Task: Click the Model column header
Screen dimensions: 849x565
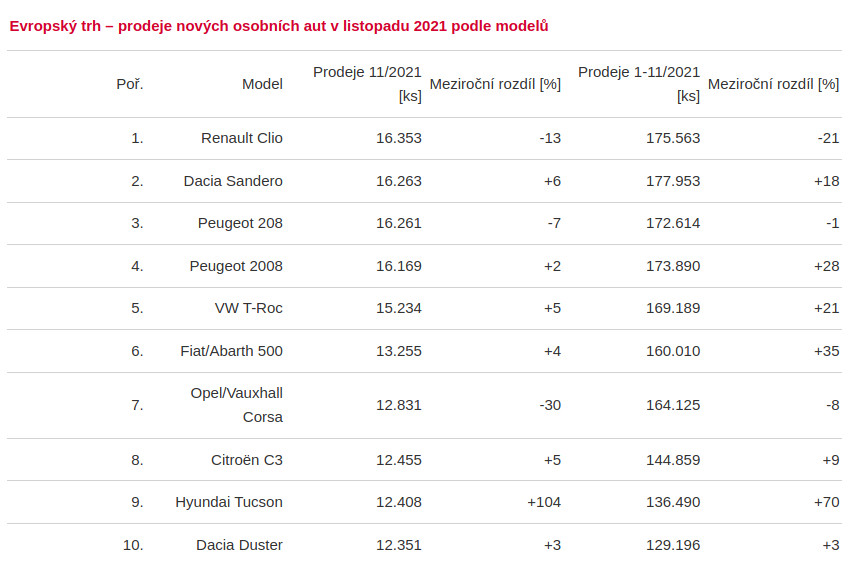Action: (262, 84)
